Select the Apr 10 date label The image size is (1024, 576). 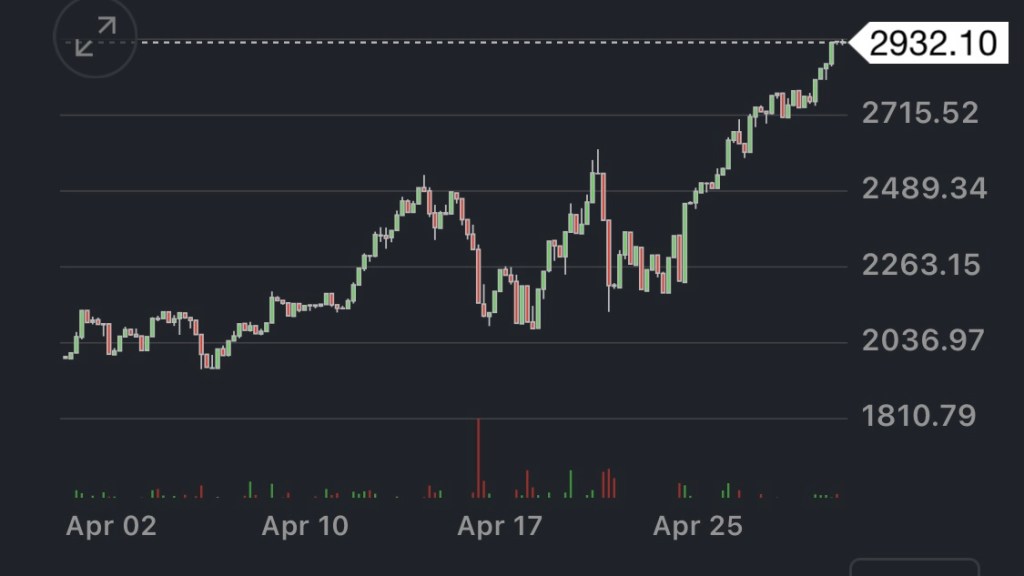(305, 526)
